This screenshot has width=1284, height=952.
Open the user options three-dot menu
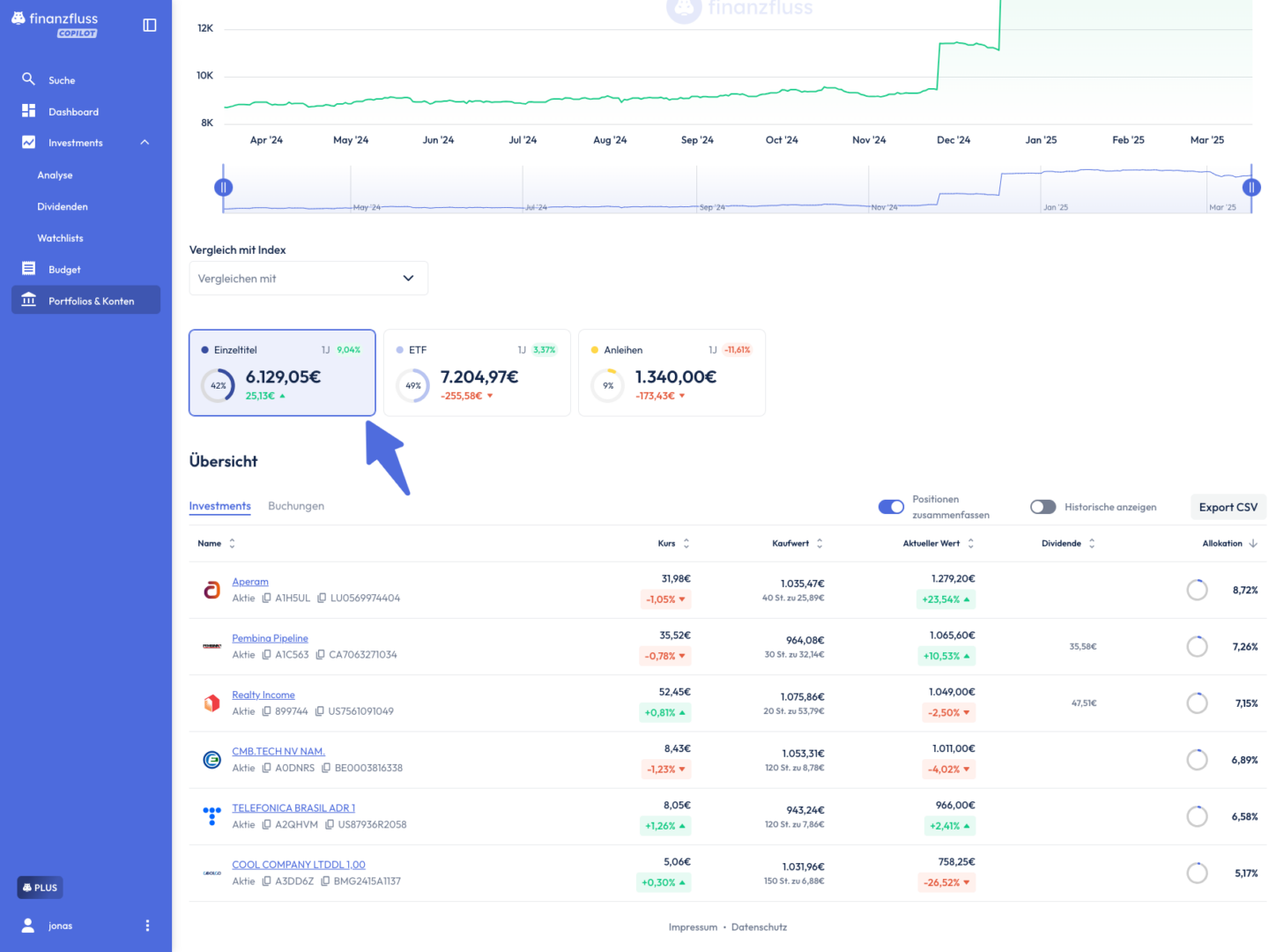point(147,926)
